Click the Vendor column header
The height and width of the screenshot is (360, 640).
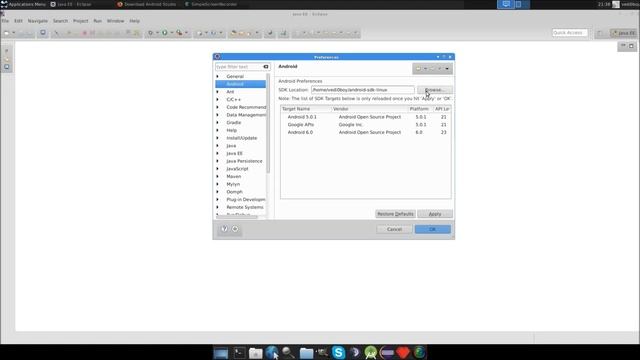370,109
